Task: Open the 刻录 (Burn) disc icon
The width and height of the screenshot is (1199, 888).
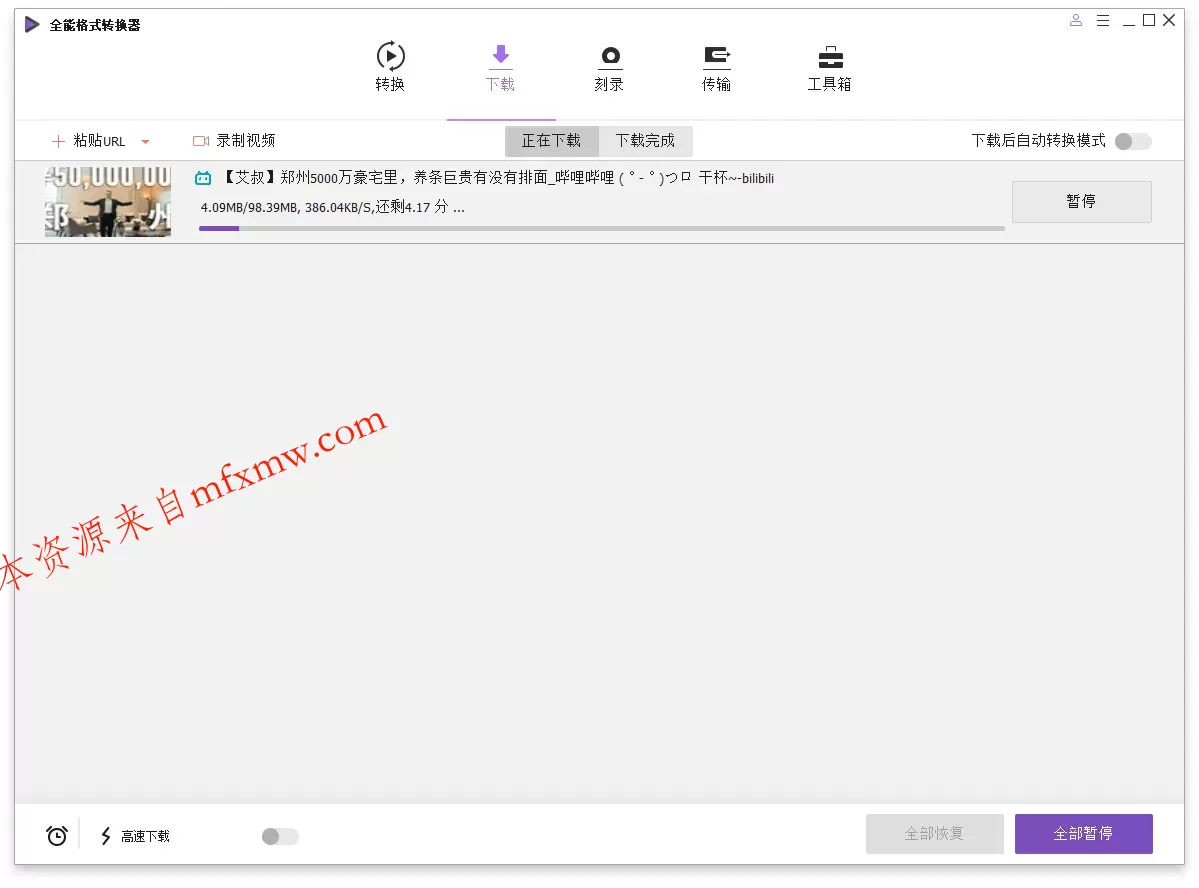Action: (609, 57)
